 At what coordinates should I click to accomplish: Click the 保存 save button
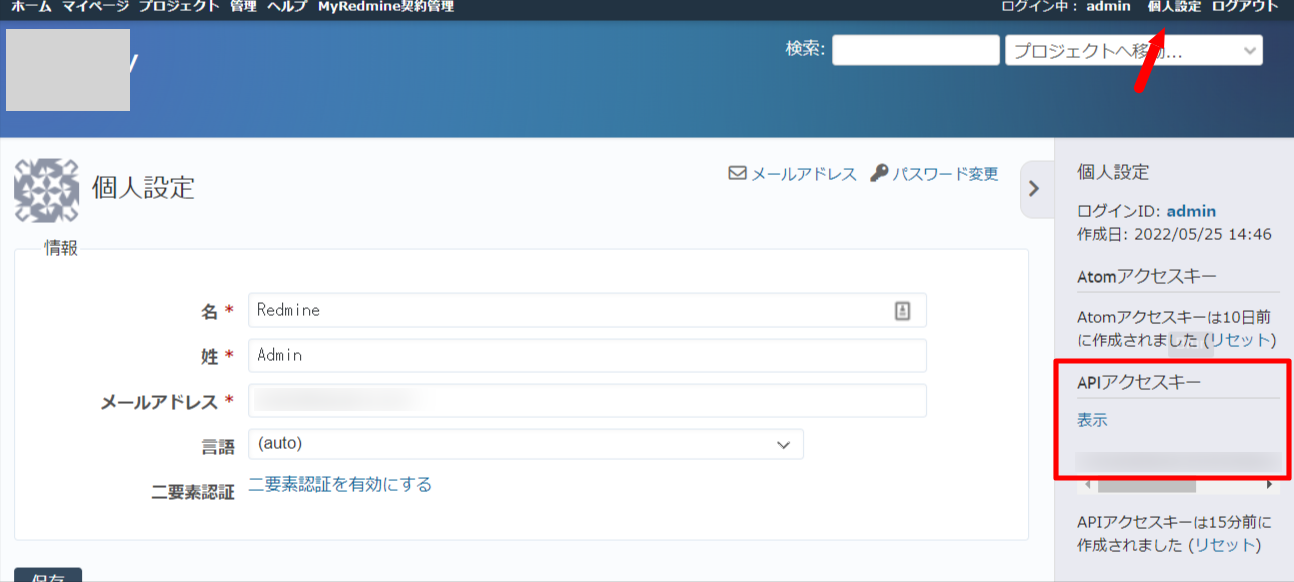tap(48, 575)
